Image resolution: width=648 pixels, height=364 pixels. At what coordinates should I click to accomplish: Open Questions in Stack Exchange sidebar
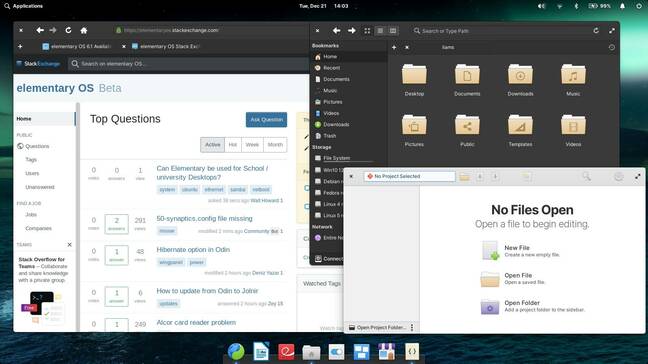[37, 146]
